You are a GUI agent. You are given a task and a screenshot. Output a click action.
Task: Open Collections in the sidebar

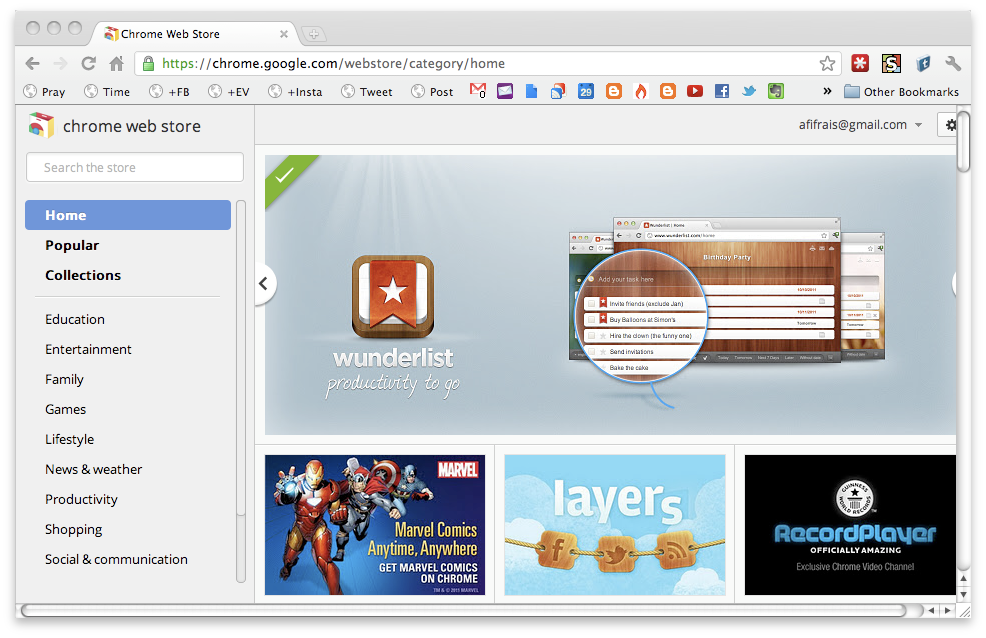point(83,275)
